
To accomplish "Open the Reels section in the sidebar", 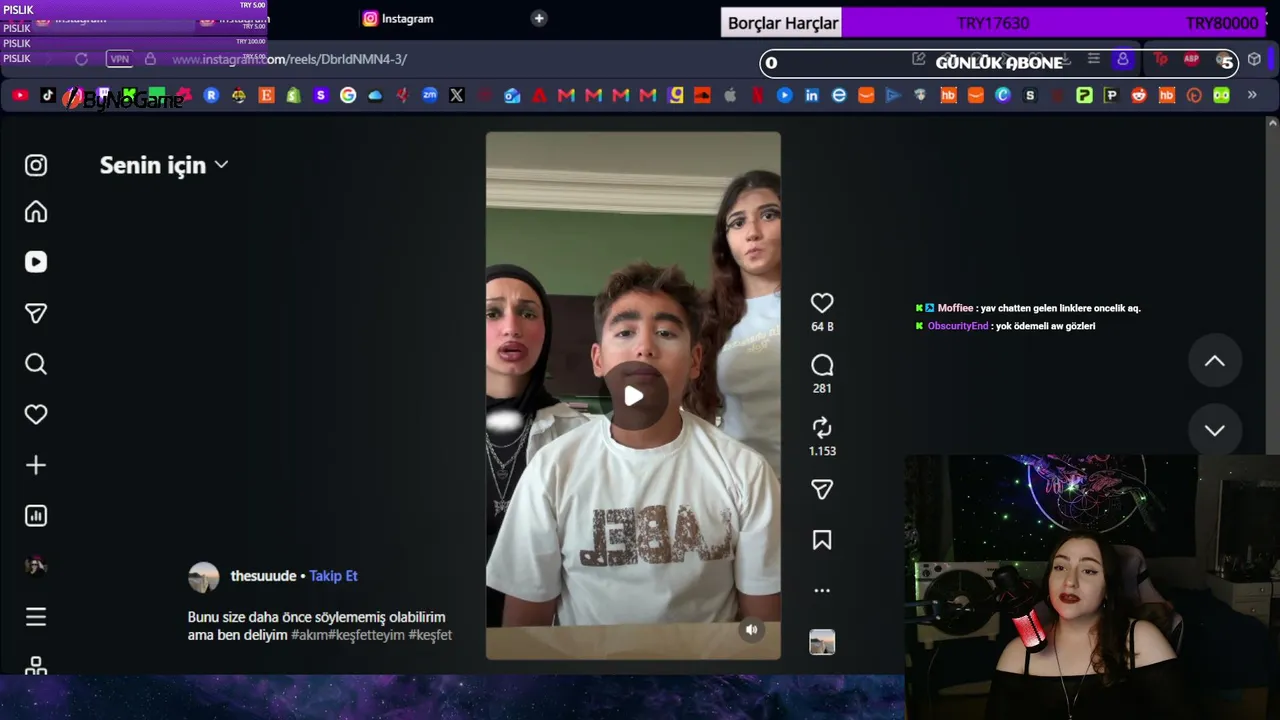I will point(36,262).
